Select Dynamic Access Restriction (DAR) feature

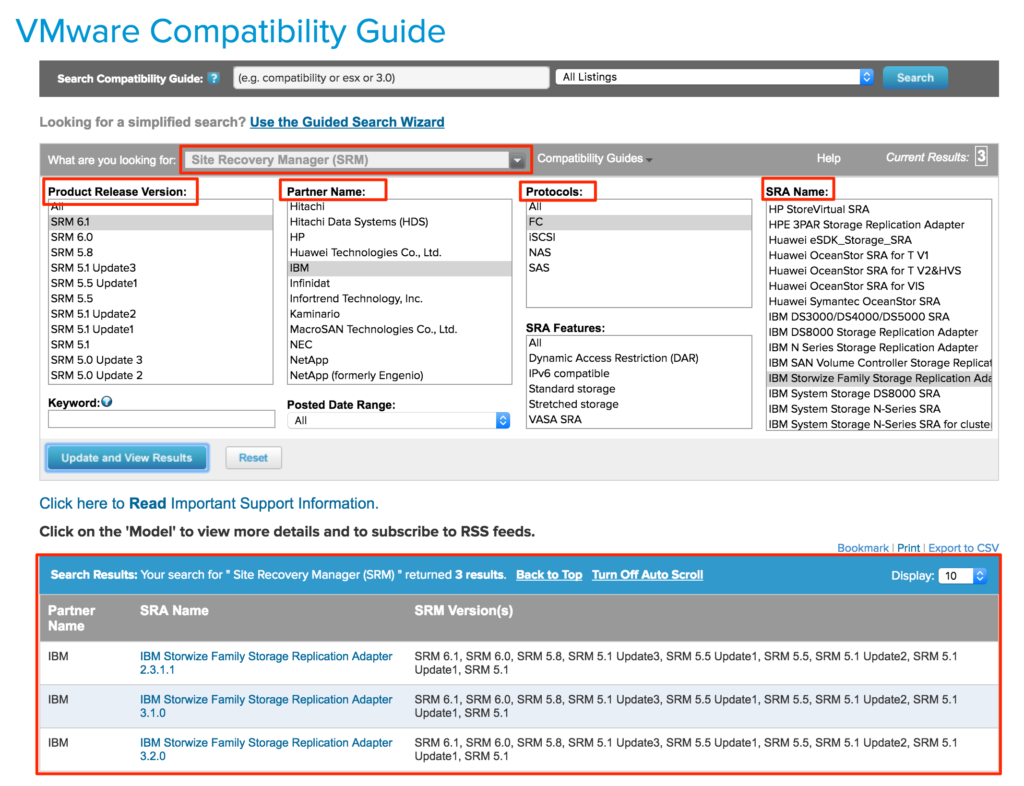tap(639, 358)
